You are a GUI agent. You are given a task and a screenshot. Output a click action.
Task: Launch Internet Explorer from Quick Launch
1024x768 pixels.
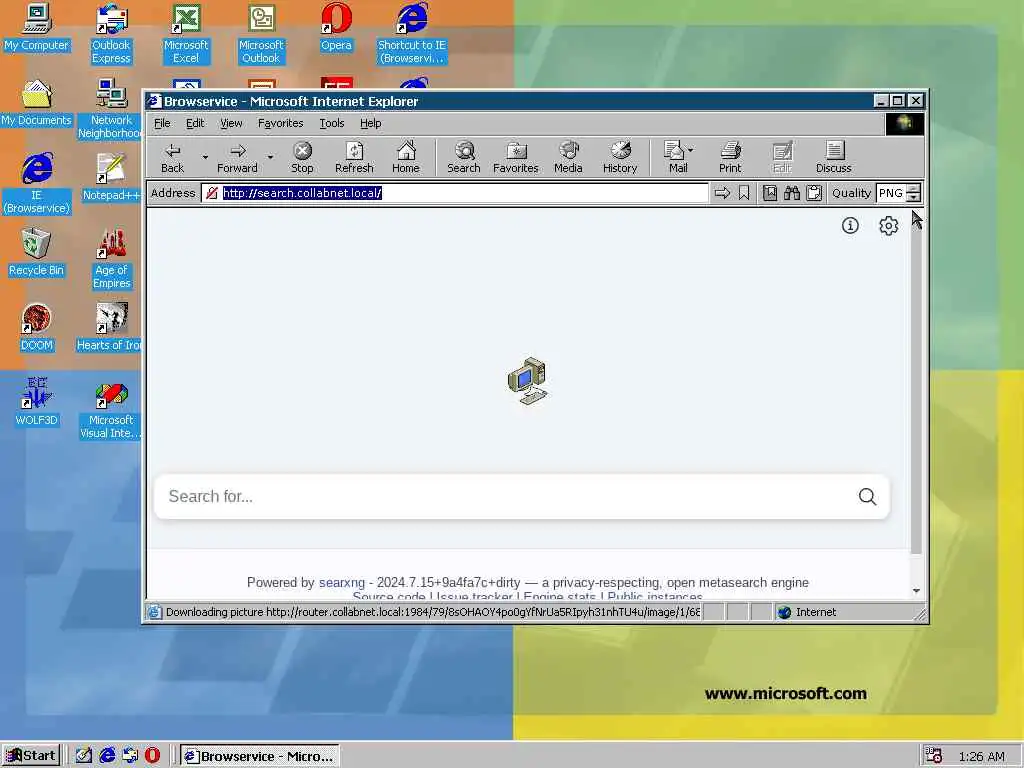(107, 756)
